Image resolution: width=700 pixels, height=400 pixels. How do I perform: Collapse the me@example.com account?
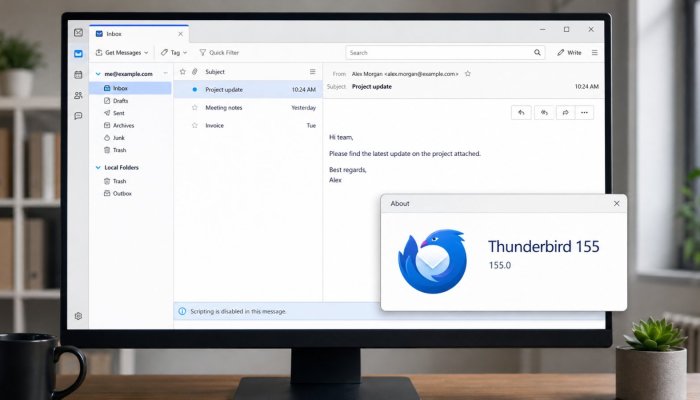click(x=98, y=74)
